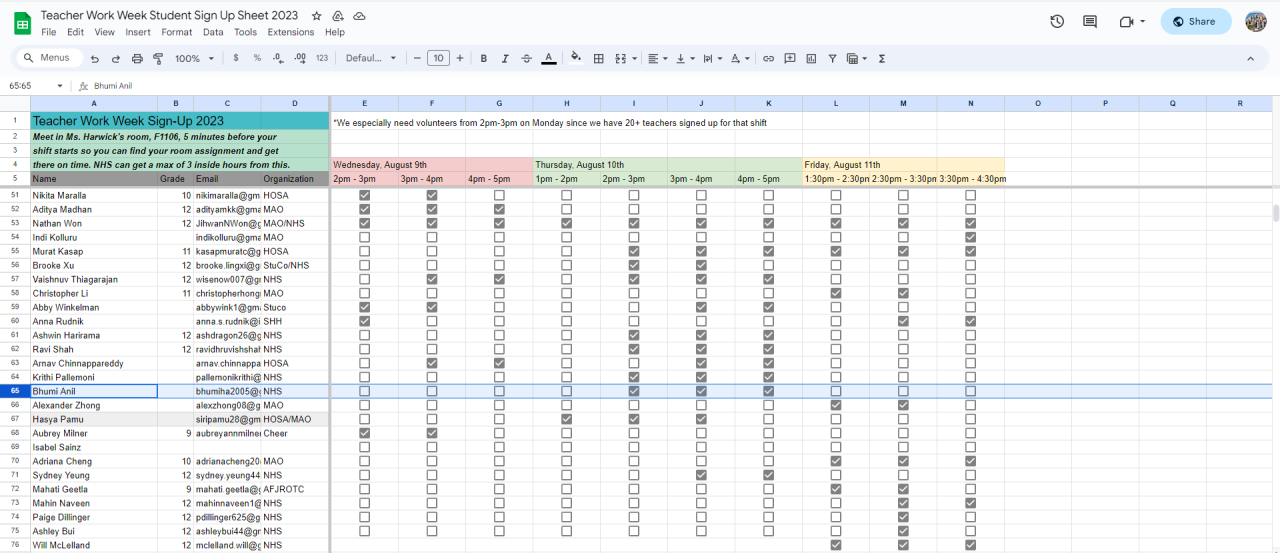Open the filter views dropdown
1280x553 pixels.
point(858,59)
